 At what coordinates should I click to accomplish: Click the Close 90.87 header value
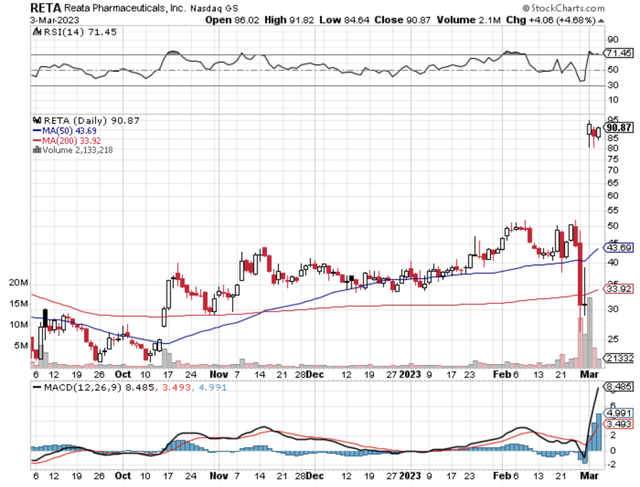402,20
